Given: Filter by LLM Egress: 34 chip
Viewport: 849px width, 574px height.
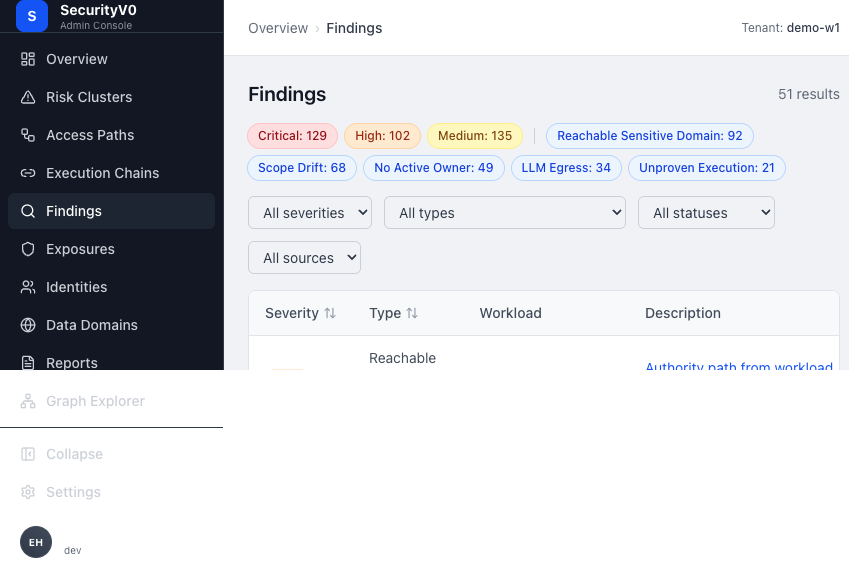Looking at the screenshot, I should tap(566, 168).
